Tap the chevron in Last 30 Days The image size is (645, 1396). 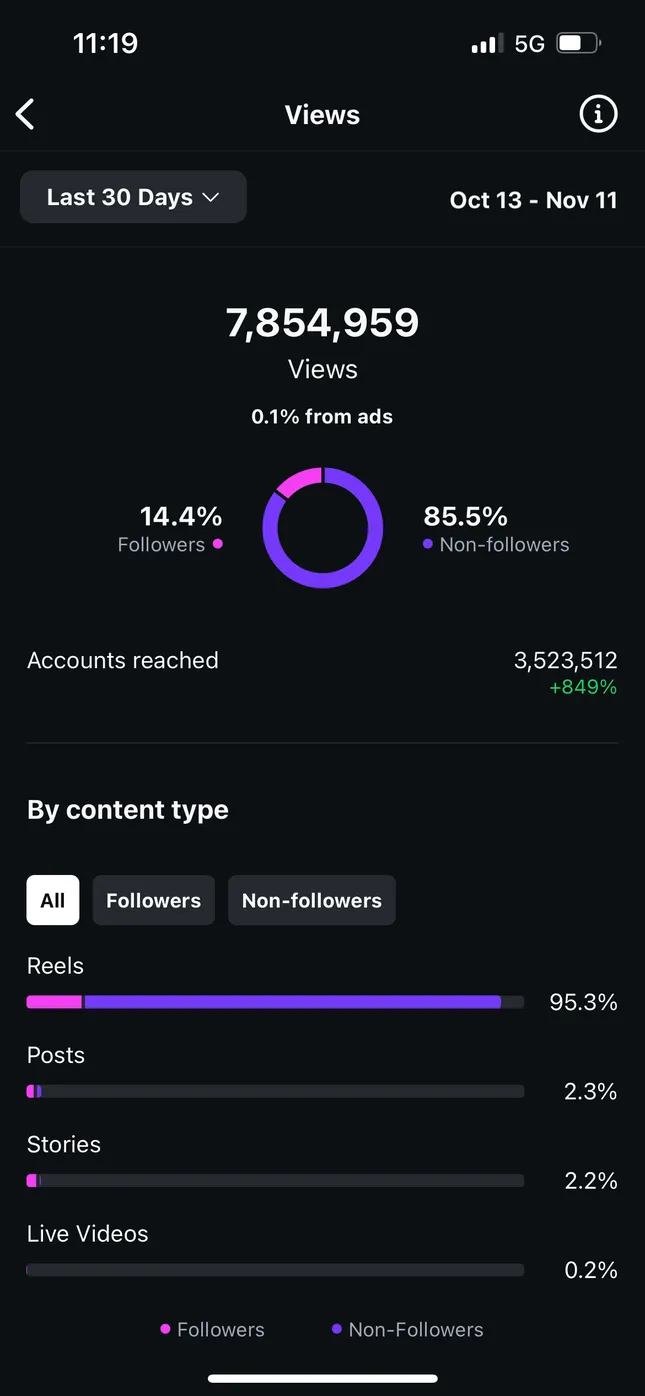click(211, 198)
